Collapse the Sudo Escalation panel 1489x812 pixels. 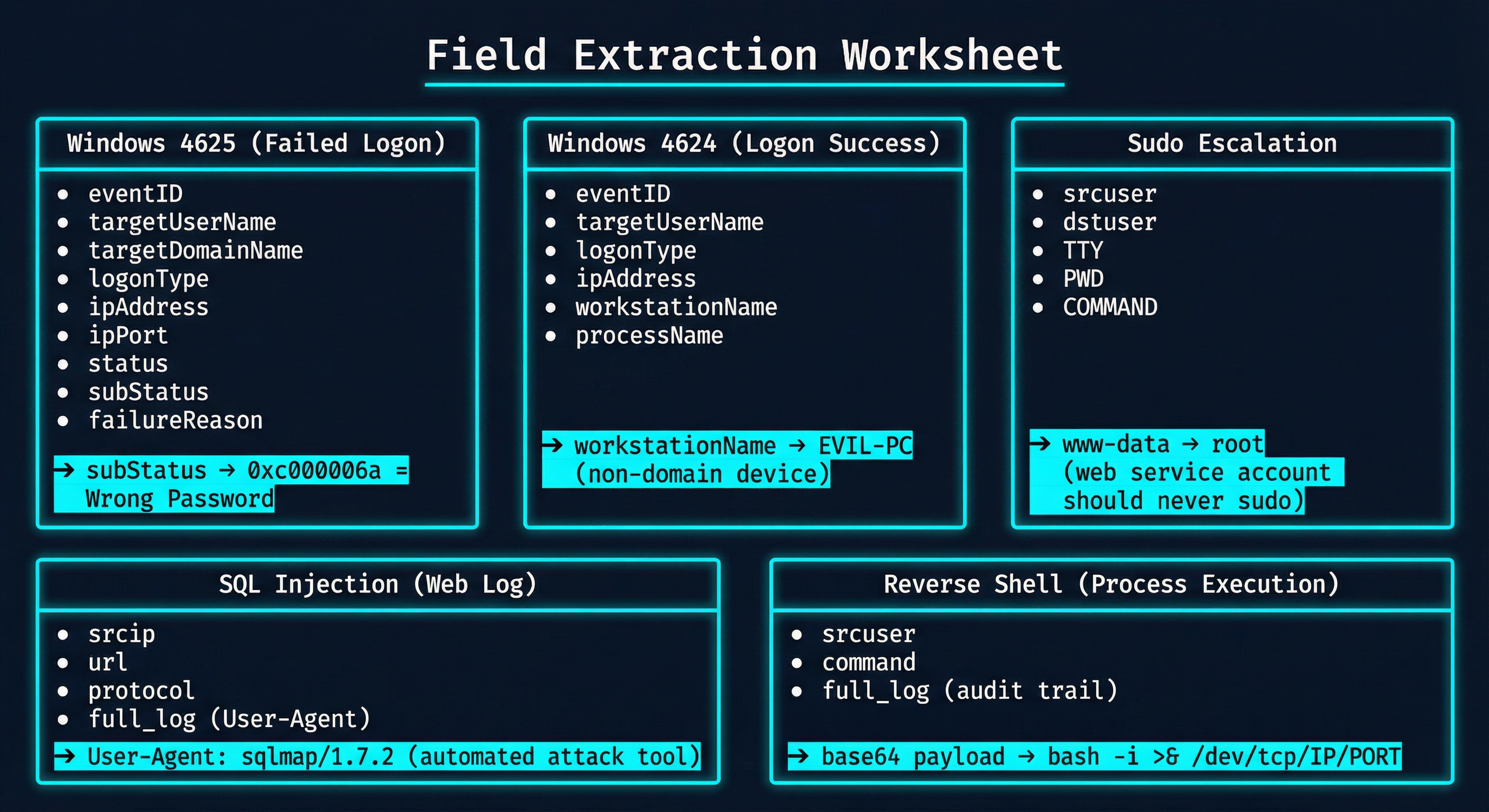[1231, 143]
